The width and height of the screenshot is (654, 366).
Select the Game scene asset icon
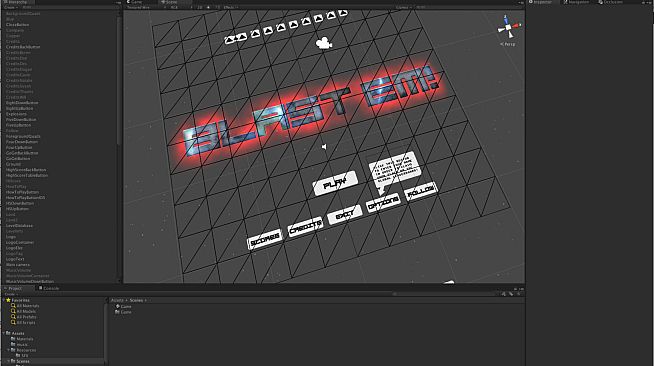coord(118,306)
